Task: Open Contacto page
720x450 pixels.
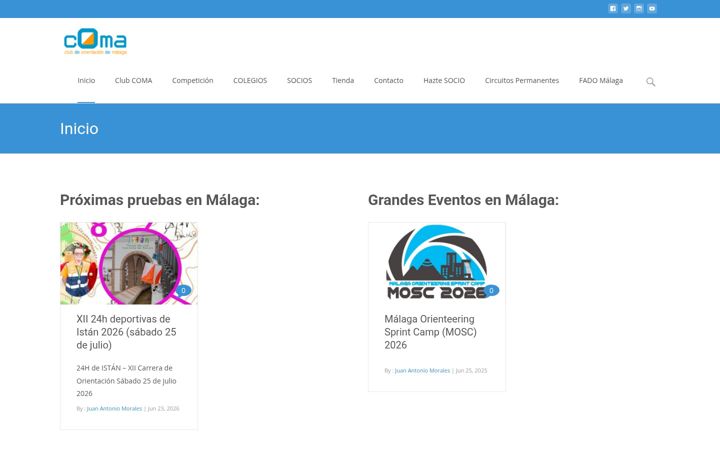Action: [388, 80]
